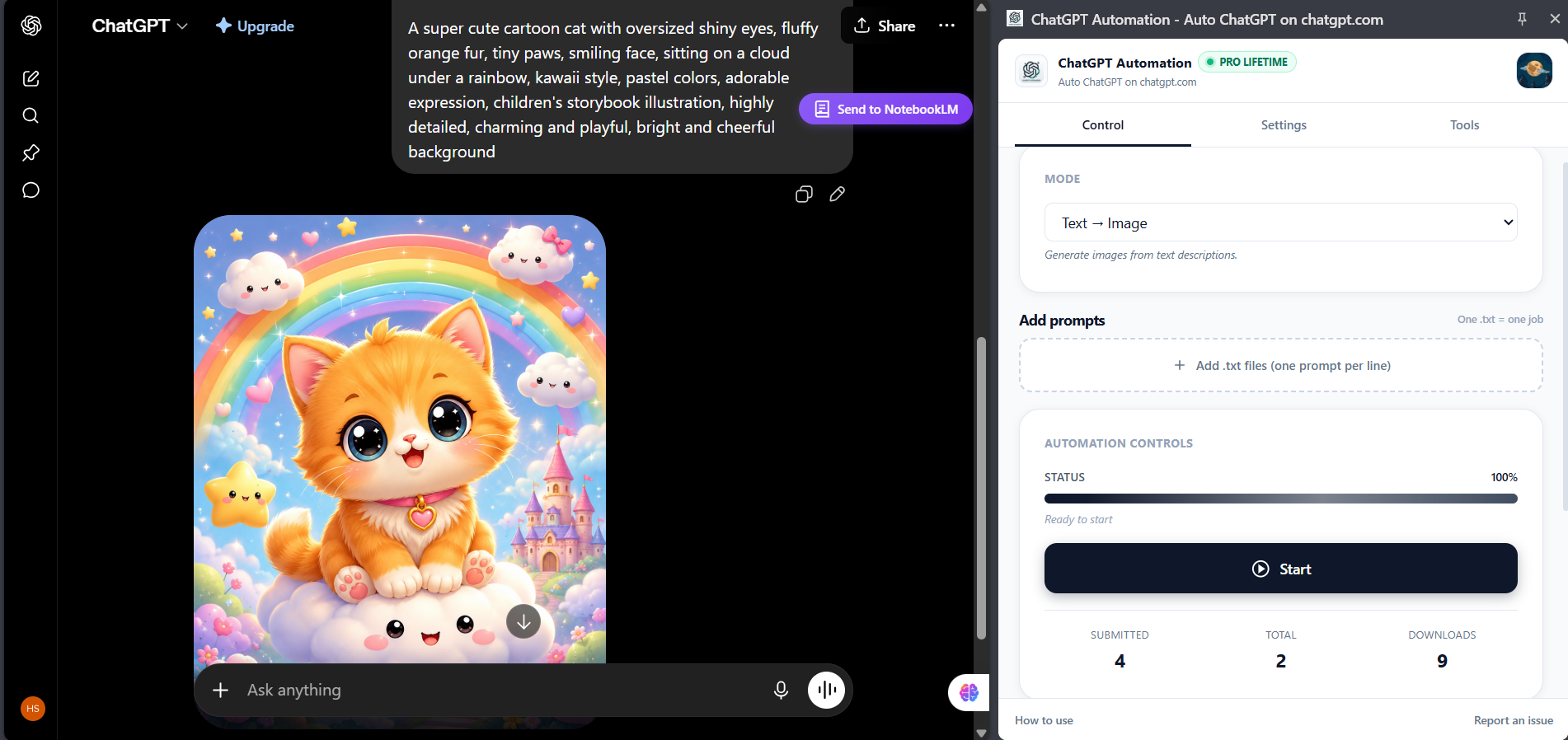
Task: Open the ChatGPT model selector dropdown
Action: pos(139,26)
